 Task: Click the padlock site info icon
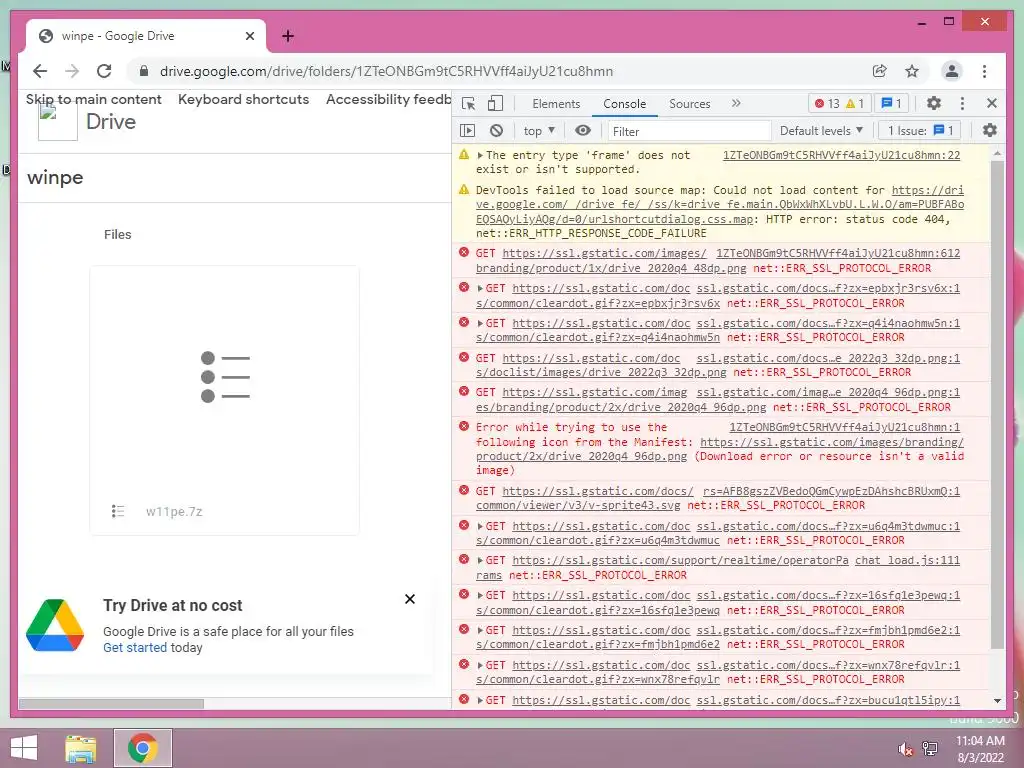144,71
